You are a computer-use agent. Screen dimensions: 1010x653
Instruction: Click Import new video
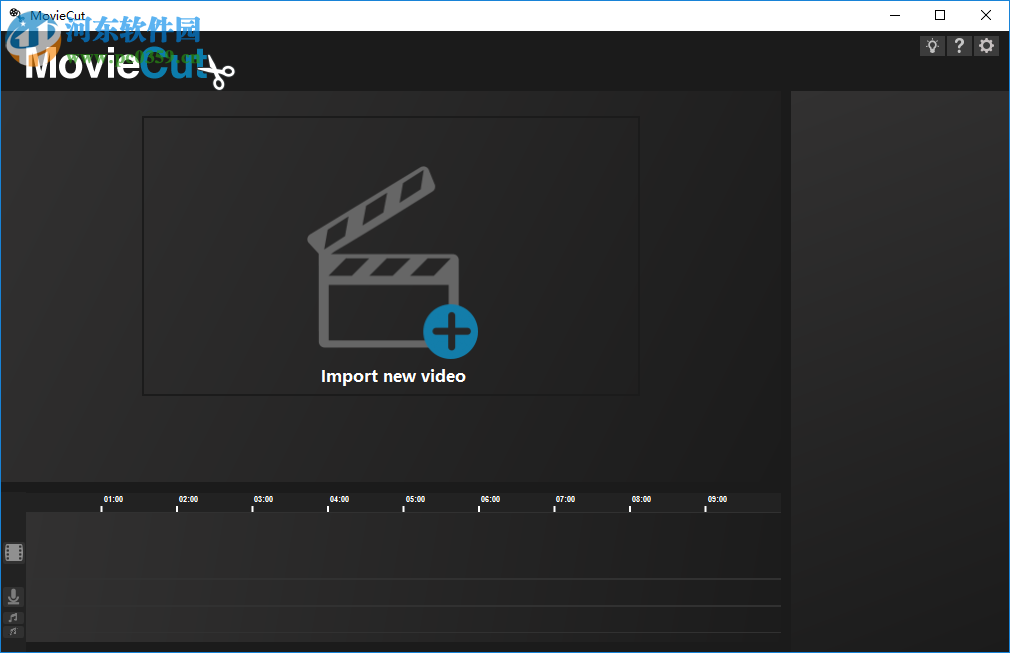[x=391, y=376]
